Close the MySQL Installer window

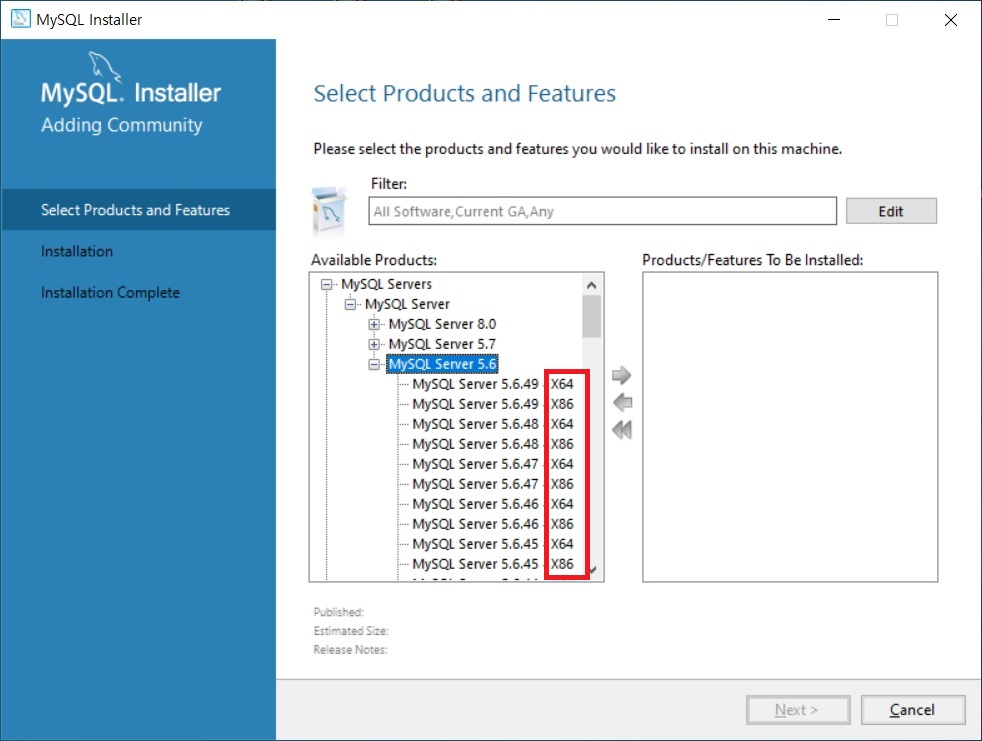[951, 19]
